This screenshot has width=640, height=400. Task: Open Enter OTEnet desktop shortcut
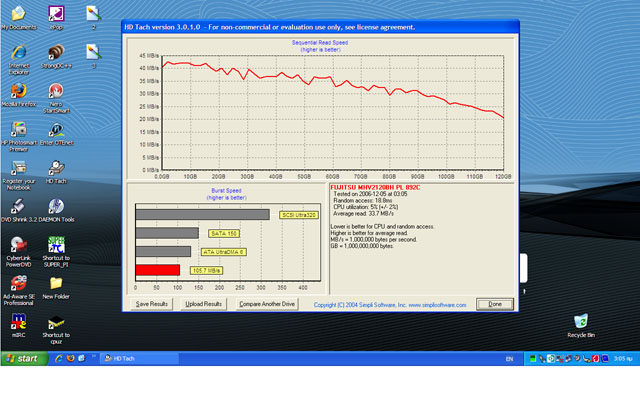[56, 133]
